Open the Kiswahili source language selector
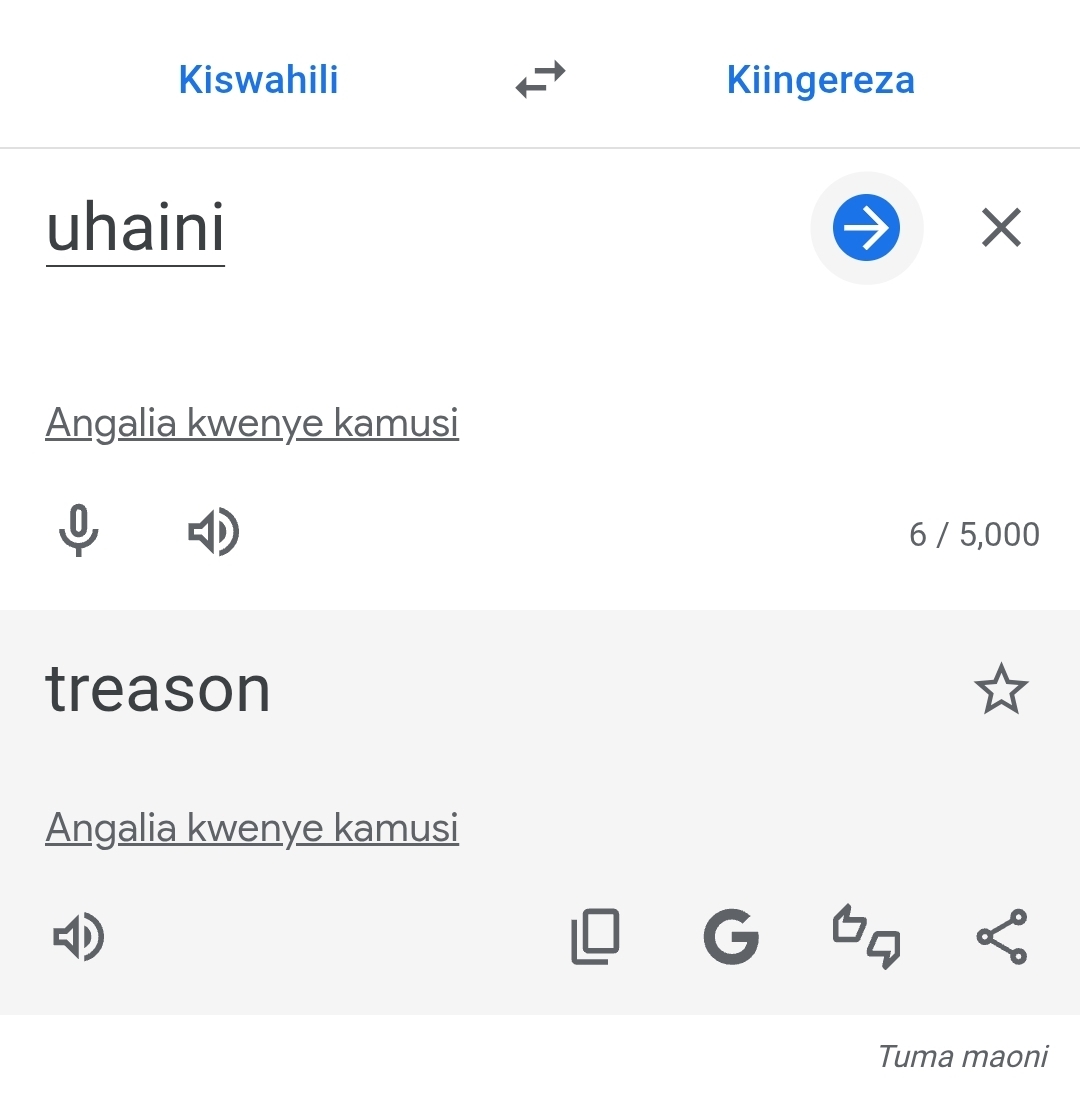Viewport: 1080px width, 1111px height. tap(258, 80)
